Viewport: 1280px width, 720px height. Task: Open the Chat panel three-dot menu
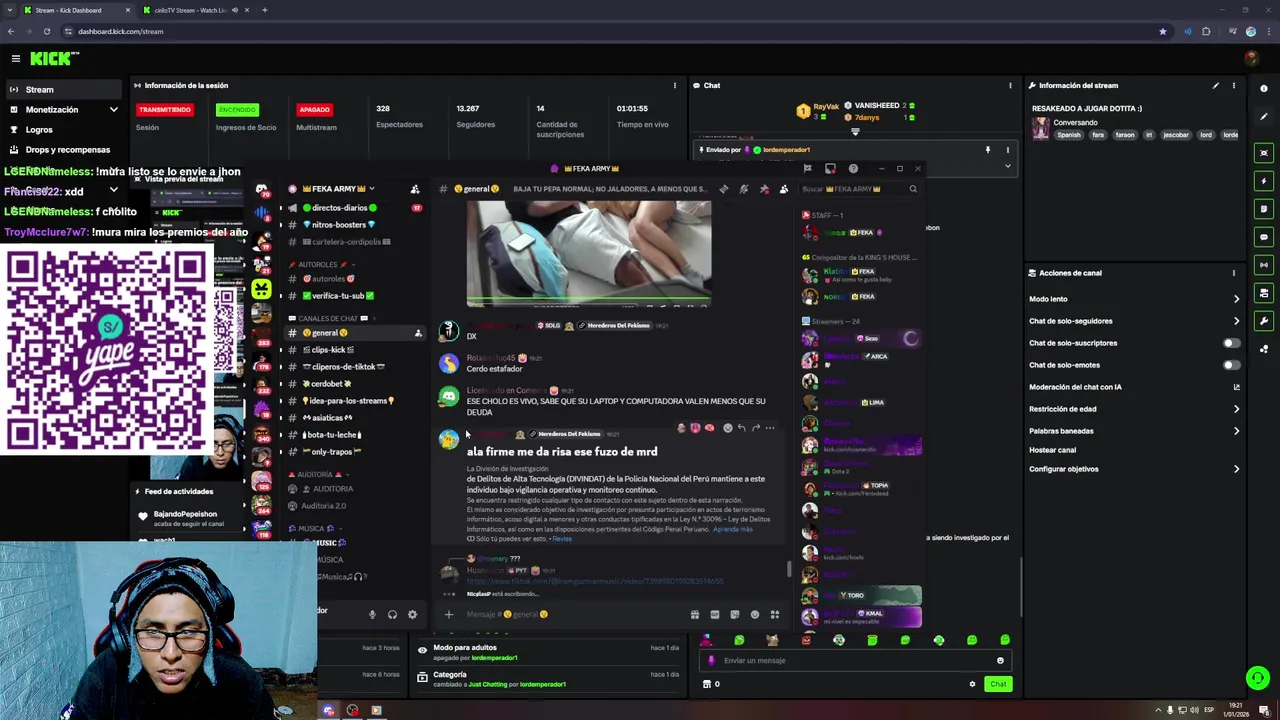tap(1010, 85)
